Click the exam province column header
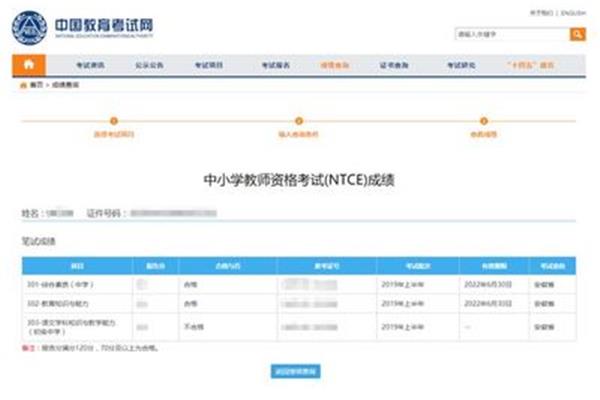 pyautogui.click(x=553, y=266)
